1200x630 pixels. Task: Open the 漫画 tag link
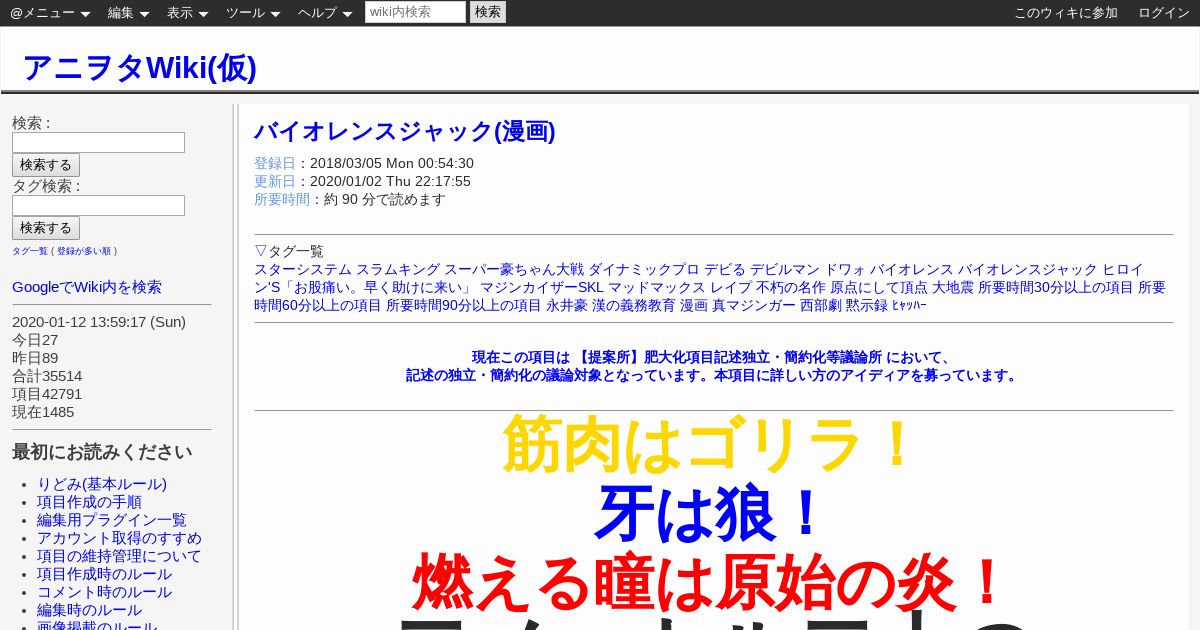coord(694,305)
